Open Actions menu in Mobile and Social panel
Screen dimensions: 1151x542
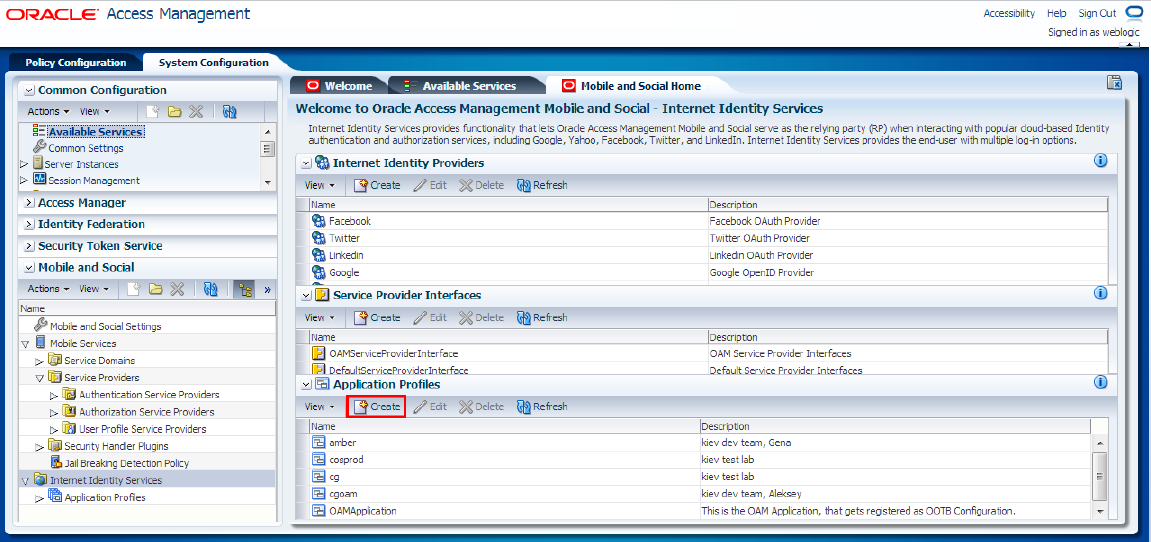point(48,289)
